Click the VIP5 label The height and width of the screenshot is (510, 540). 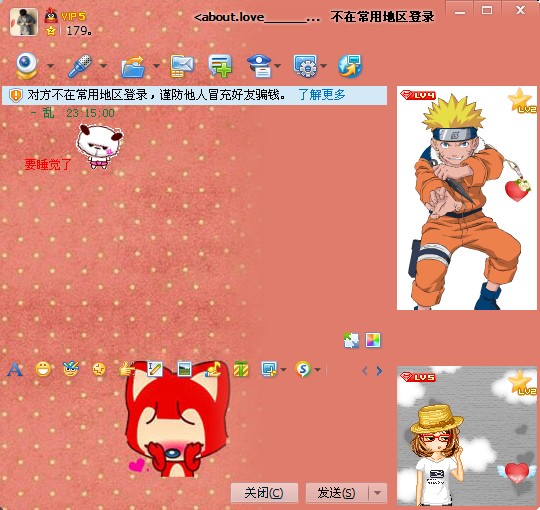tap(73, 16)
